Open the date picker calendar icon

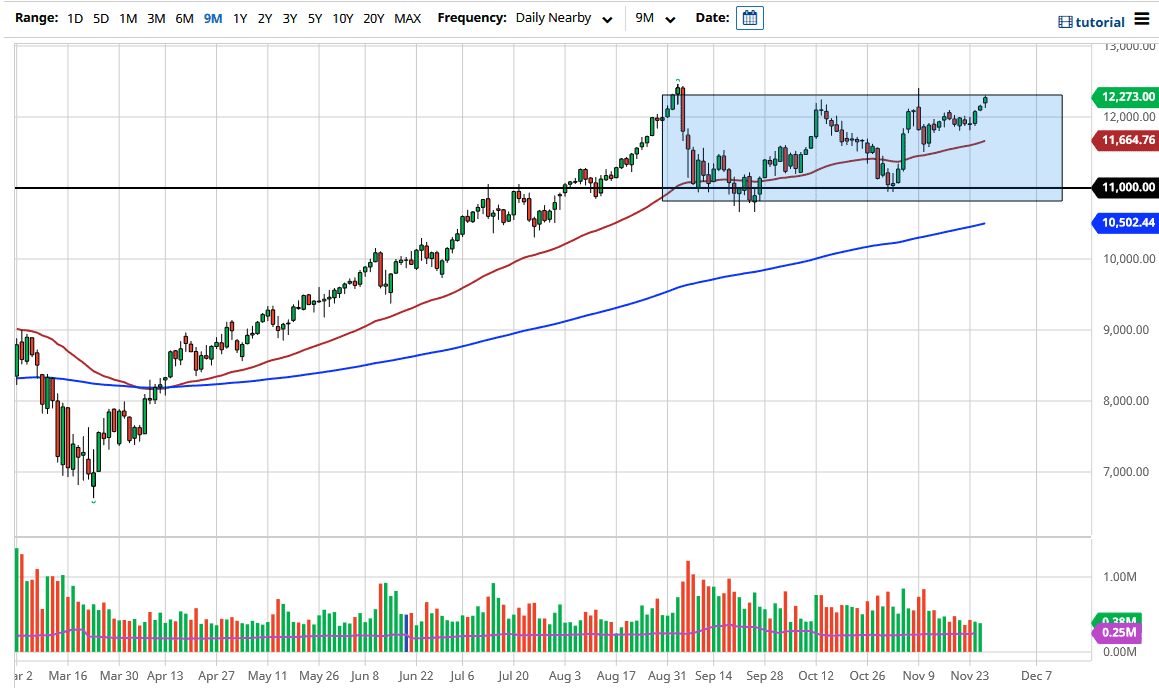(x=749, y=17)
